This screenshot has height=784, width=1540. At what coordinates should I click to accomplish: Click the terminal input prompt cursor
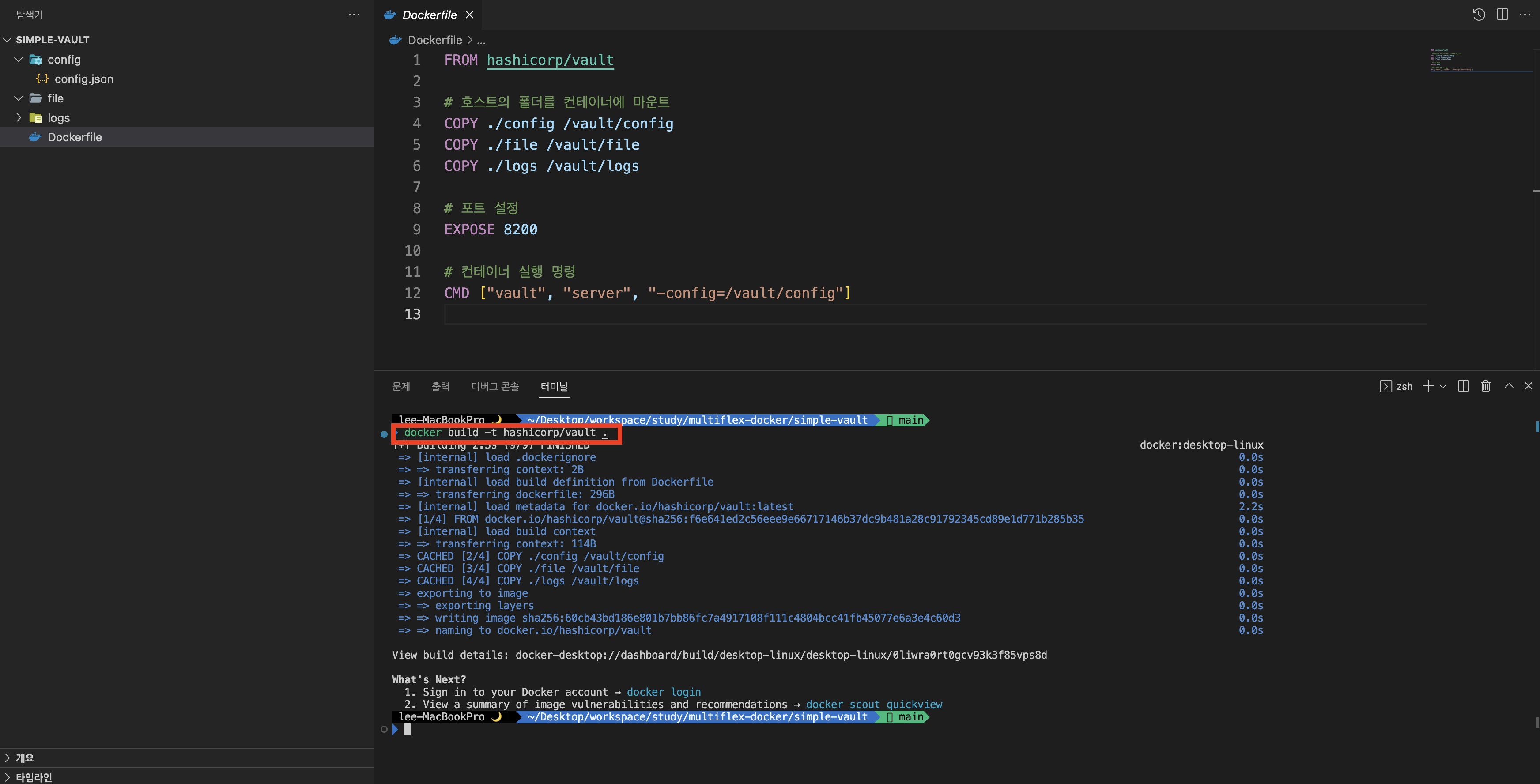pos(407,729)
